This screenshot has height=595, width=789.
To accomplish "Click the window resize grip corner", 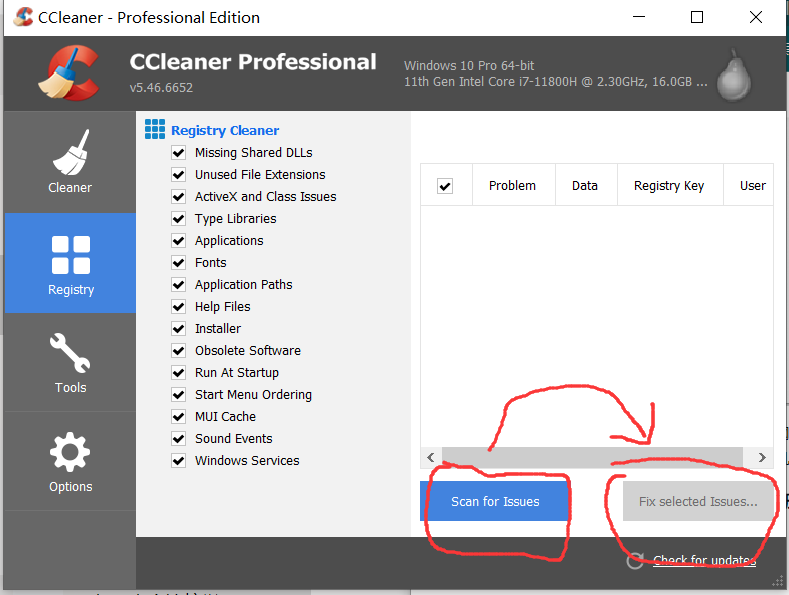I will (x=777, y=582).
